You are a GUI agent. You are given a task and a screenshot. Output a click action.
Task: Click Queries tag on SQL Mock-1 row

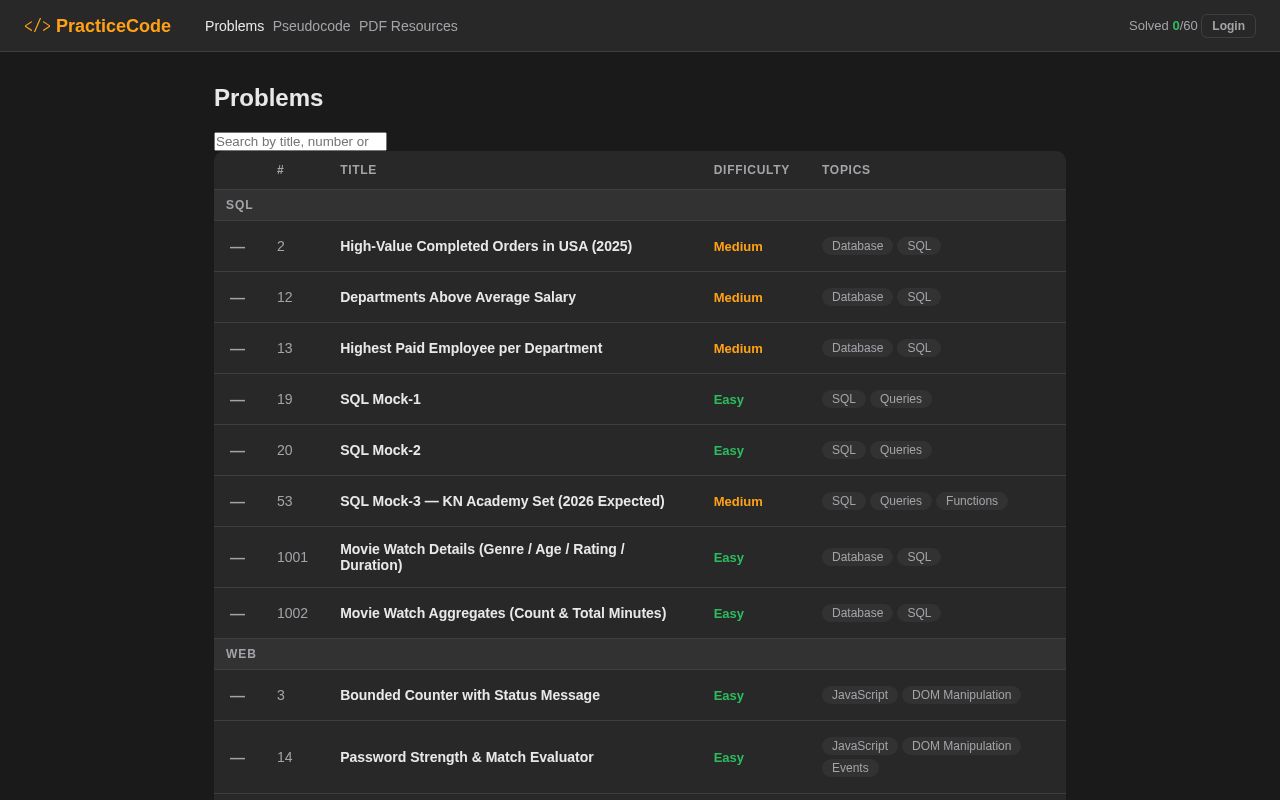[901, 399]
